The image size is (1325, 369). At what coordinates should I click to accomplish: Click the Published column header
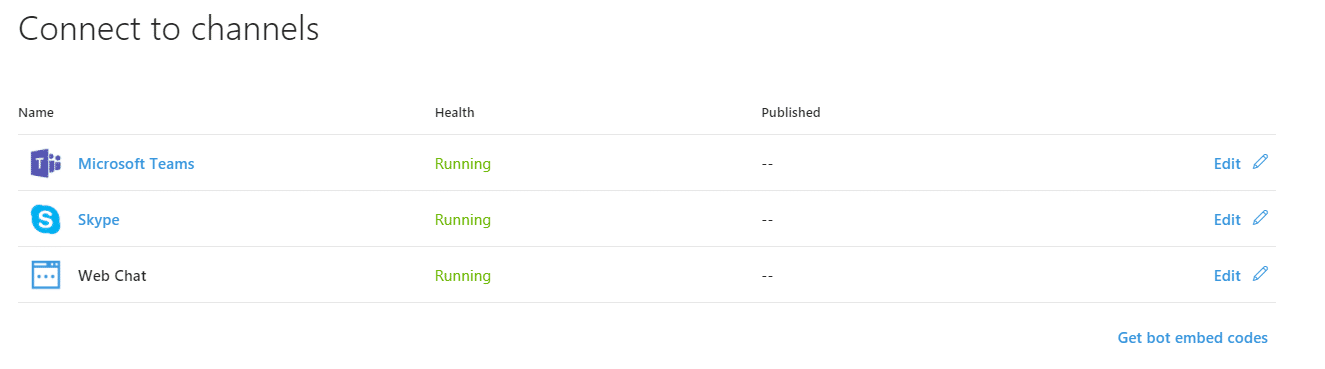791,113
